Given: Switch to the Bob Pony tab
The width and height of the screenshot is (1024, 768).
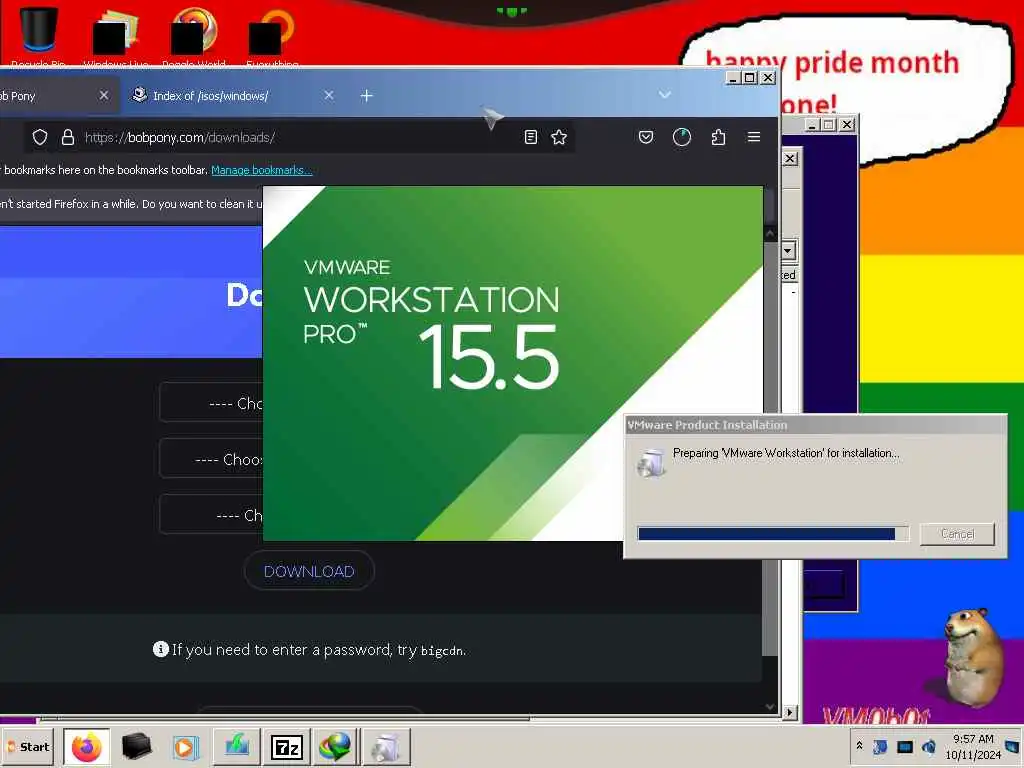Looking at the screenshot, I should pos(59,96).
